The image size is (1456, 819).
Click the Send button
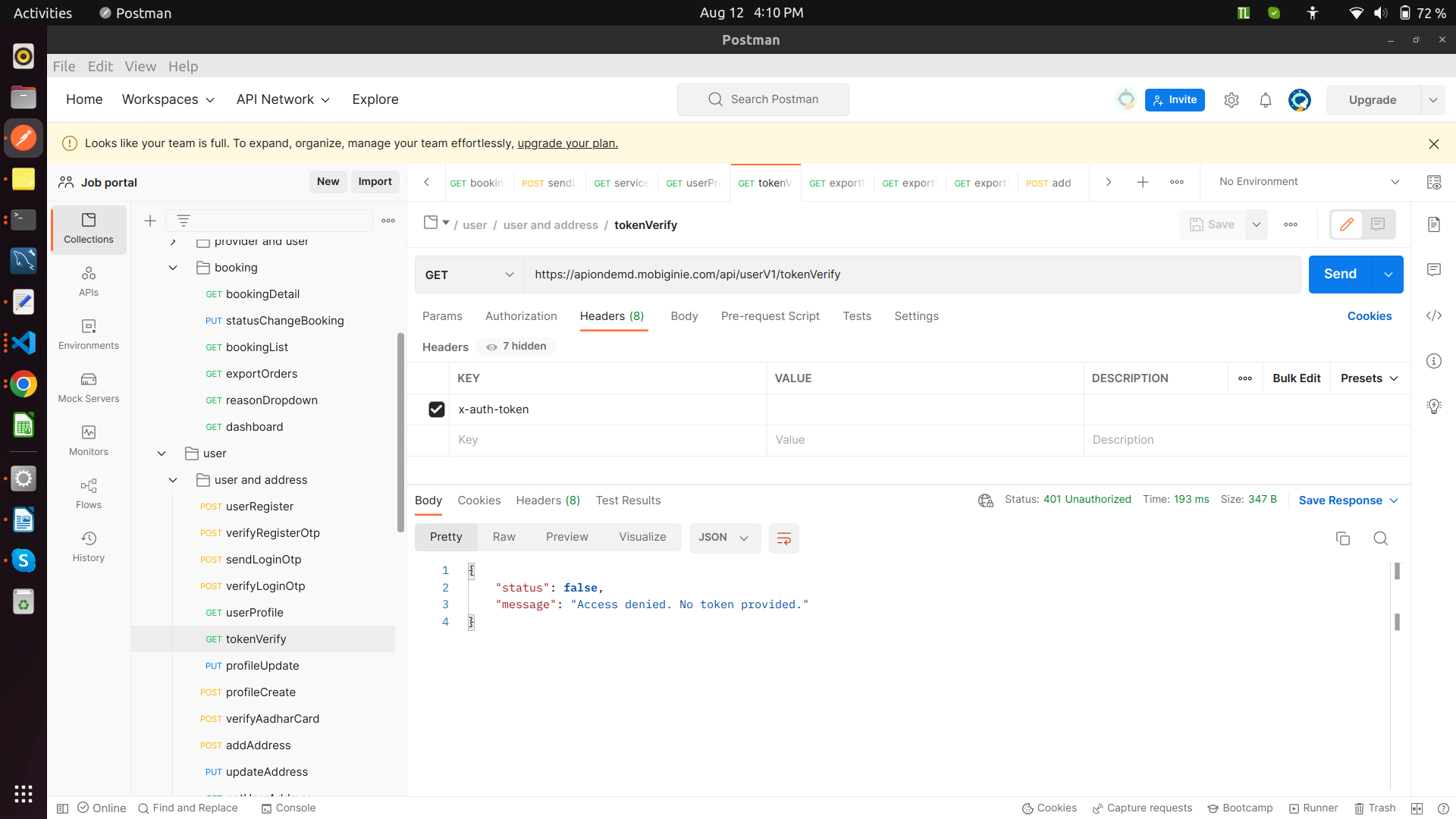[1339, 275]
